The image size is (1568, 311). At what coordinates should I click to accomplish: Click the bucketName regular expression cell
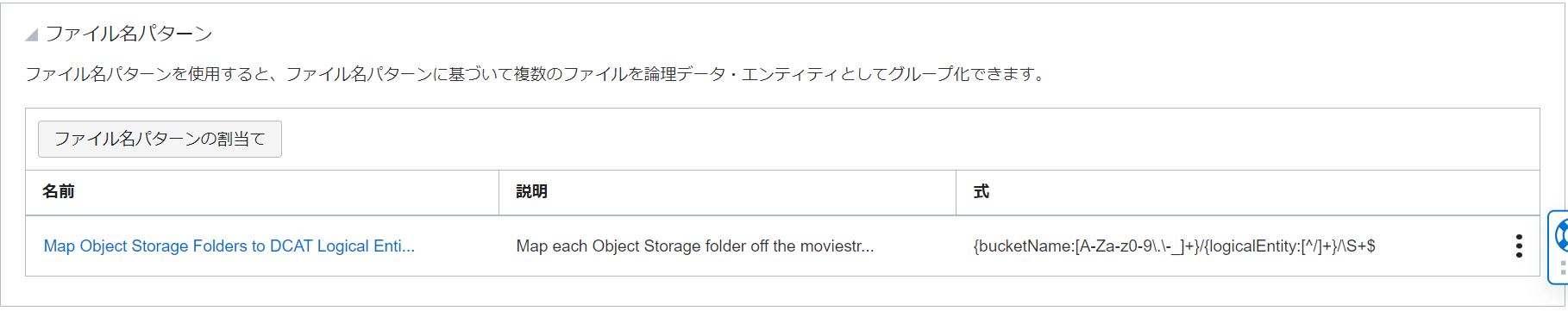click(1174, 246)
